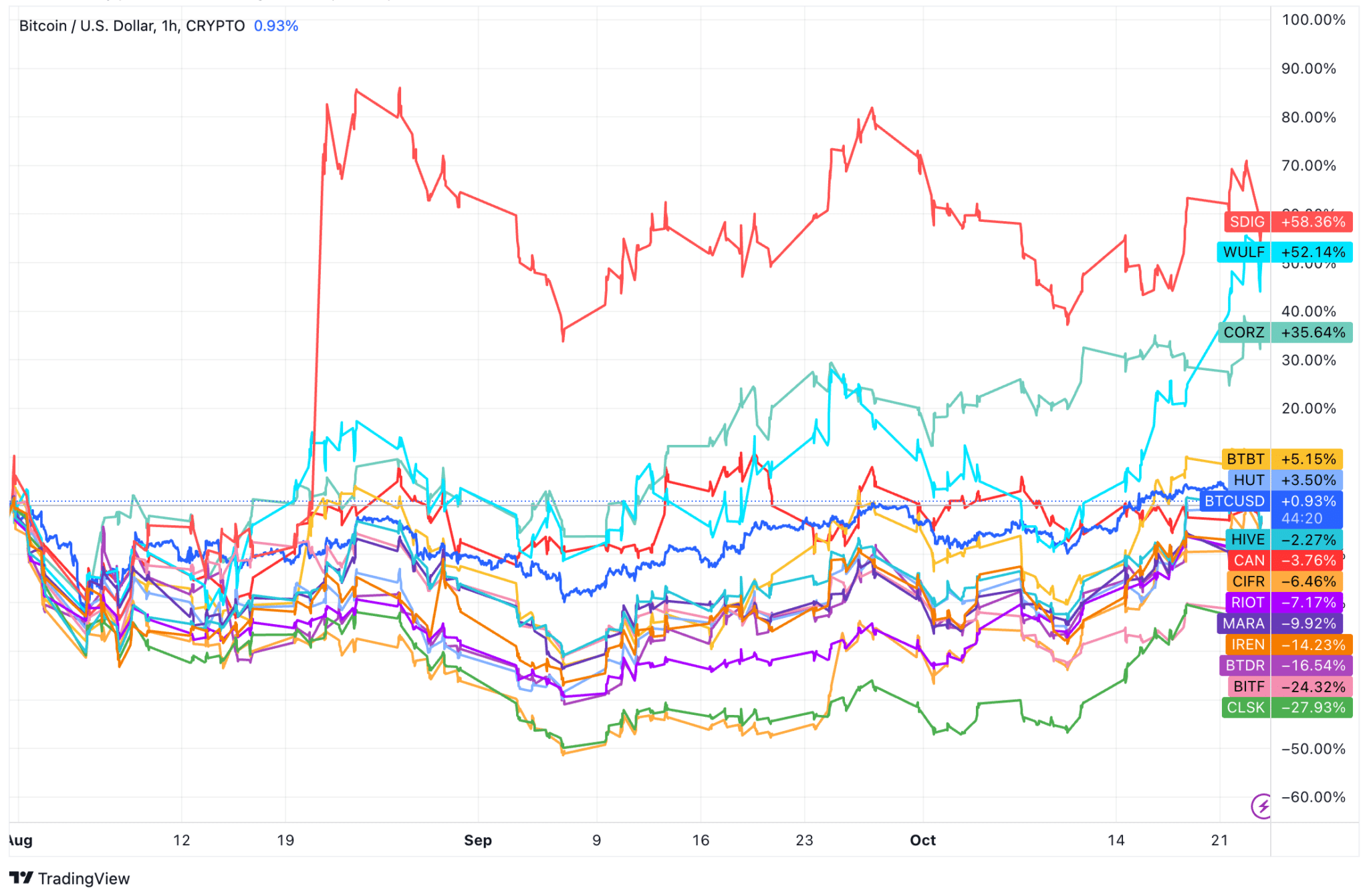Click the 14 date label on time axis
1369x896 pixels.
(1116, 840)
